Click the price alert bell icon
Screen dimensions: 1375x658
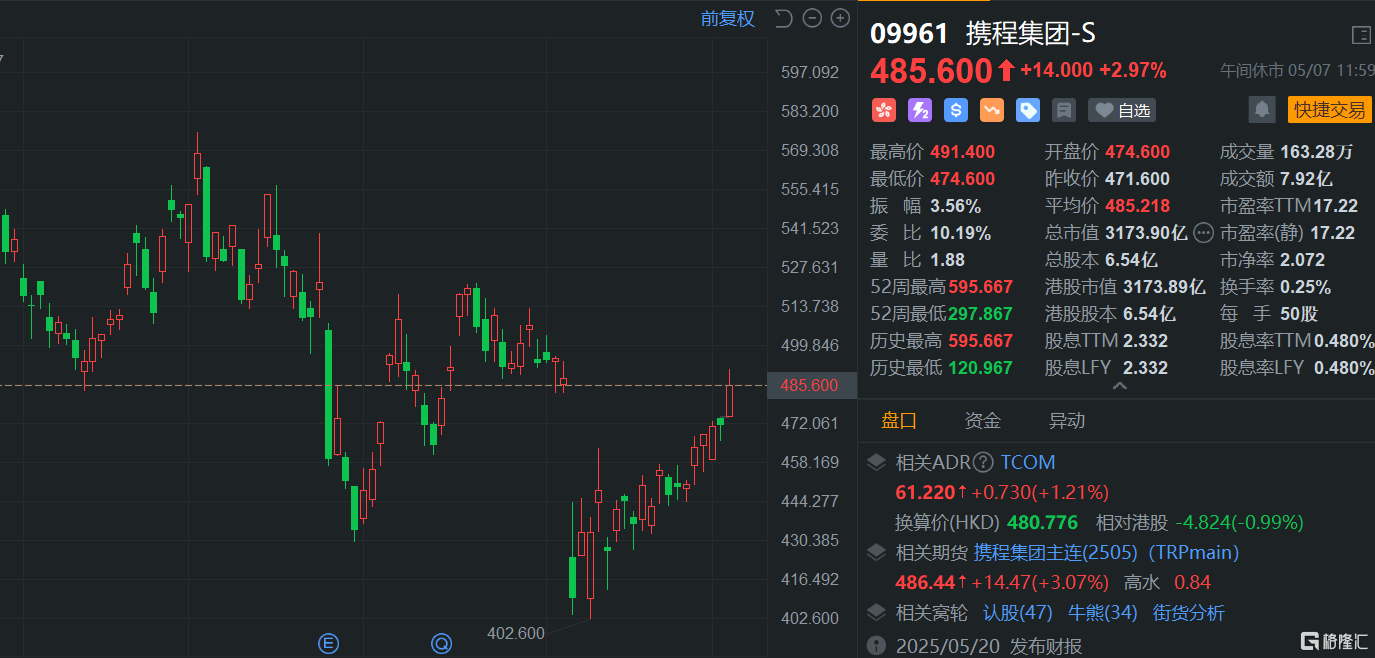coord(1262,109)
